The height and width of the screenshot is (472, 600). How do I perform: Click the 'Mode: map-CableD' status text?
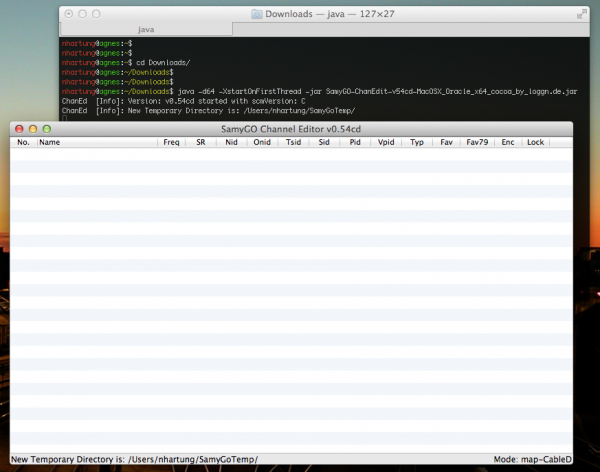532,459
